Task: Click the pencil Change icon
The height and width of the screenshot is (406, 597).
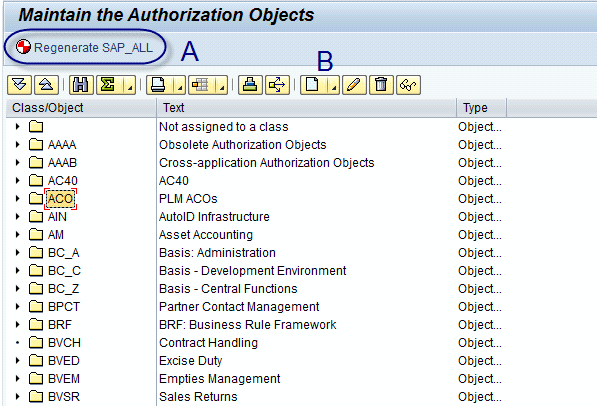Action: click(354, 85)
